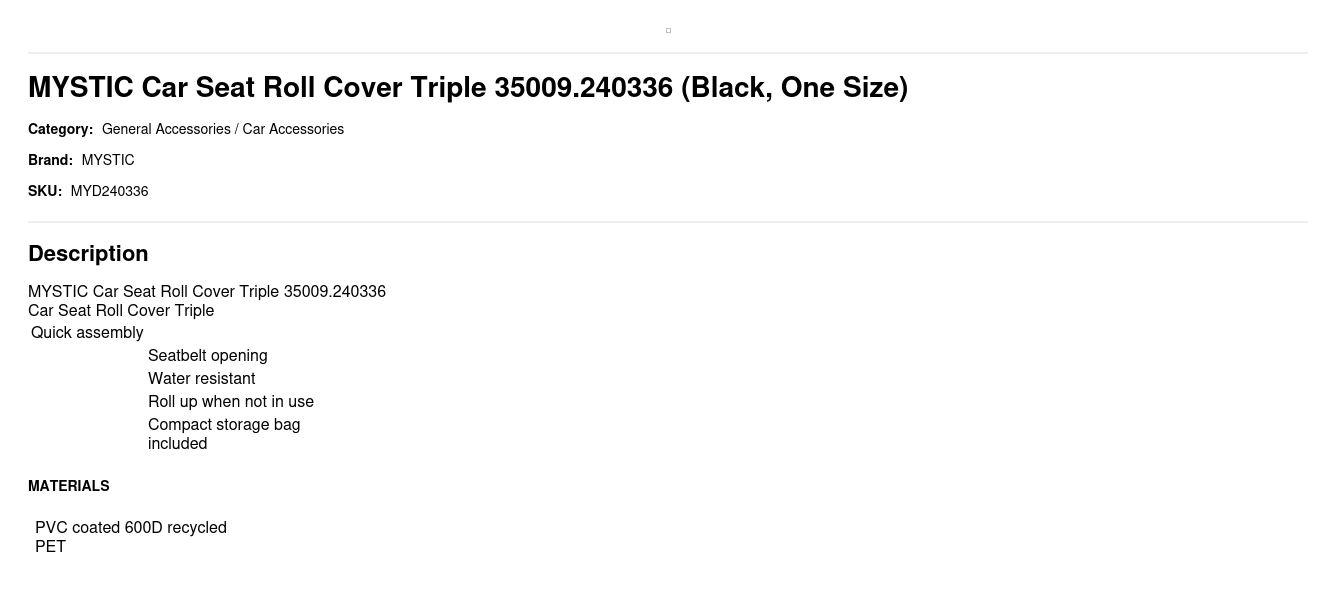Click the Water resistant feature
1328x608 pixels.
201,378
